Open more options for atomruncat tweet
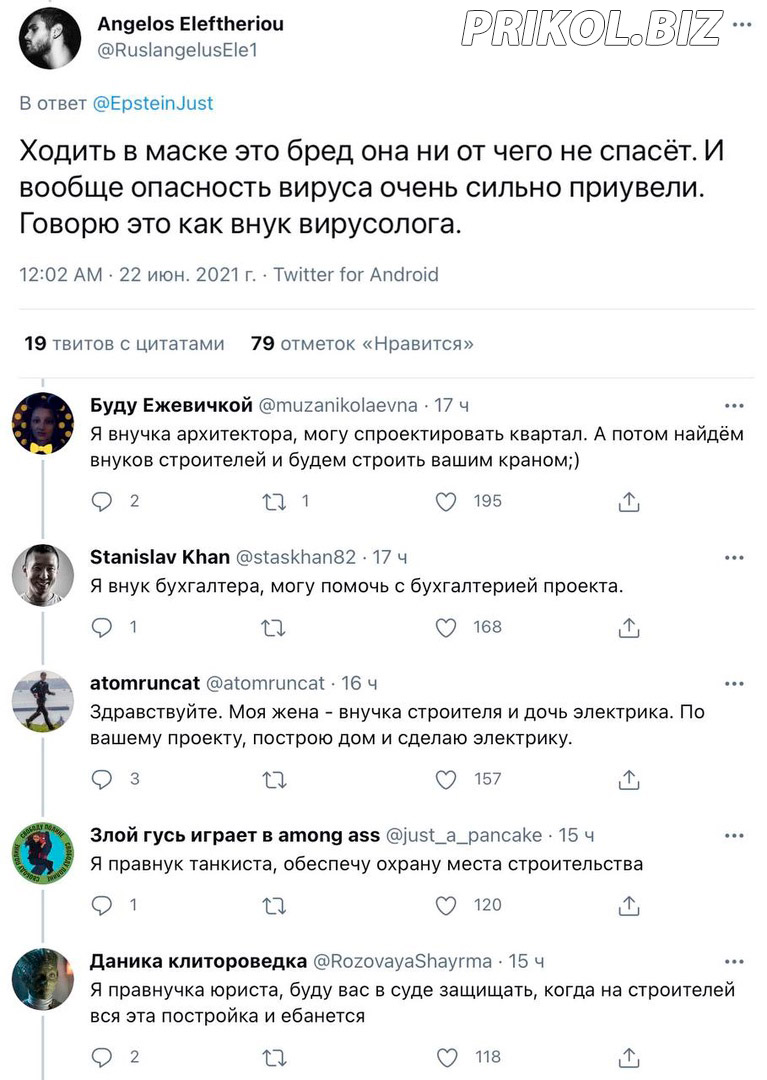The width and height of the screenshot is (767, 1080). pyautogui.click(x=734, y=684)
